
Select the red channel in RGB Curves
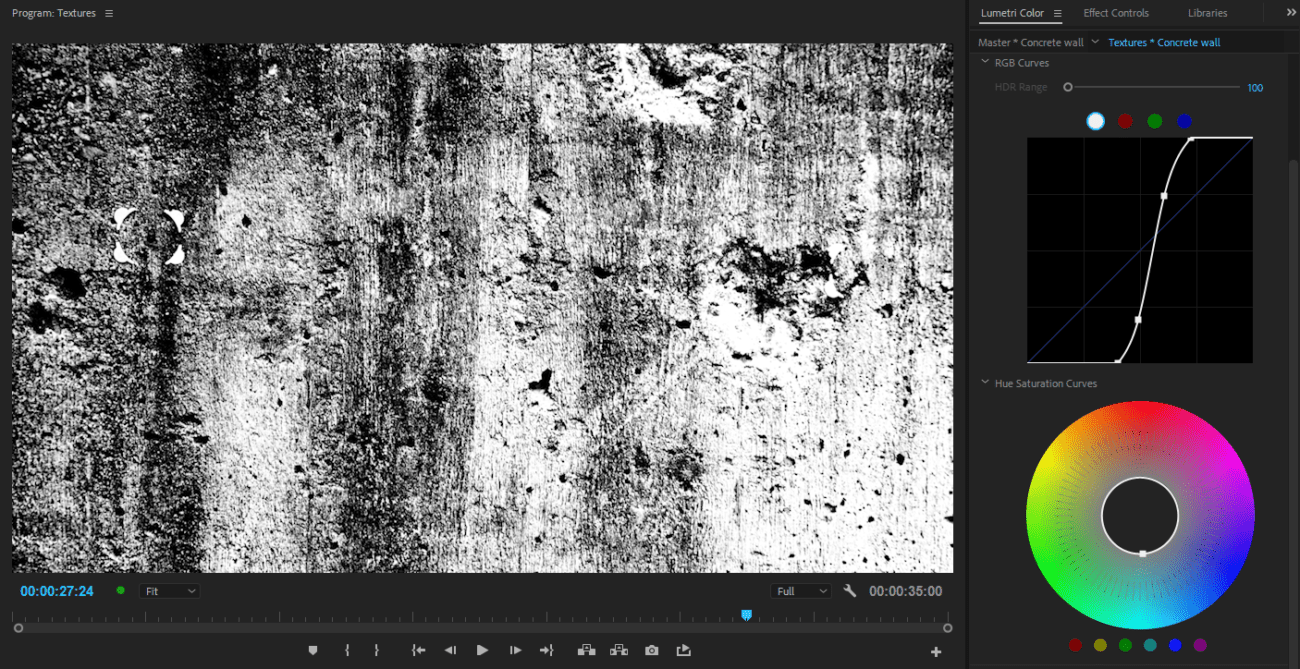click(1124, 120)
